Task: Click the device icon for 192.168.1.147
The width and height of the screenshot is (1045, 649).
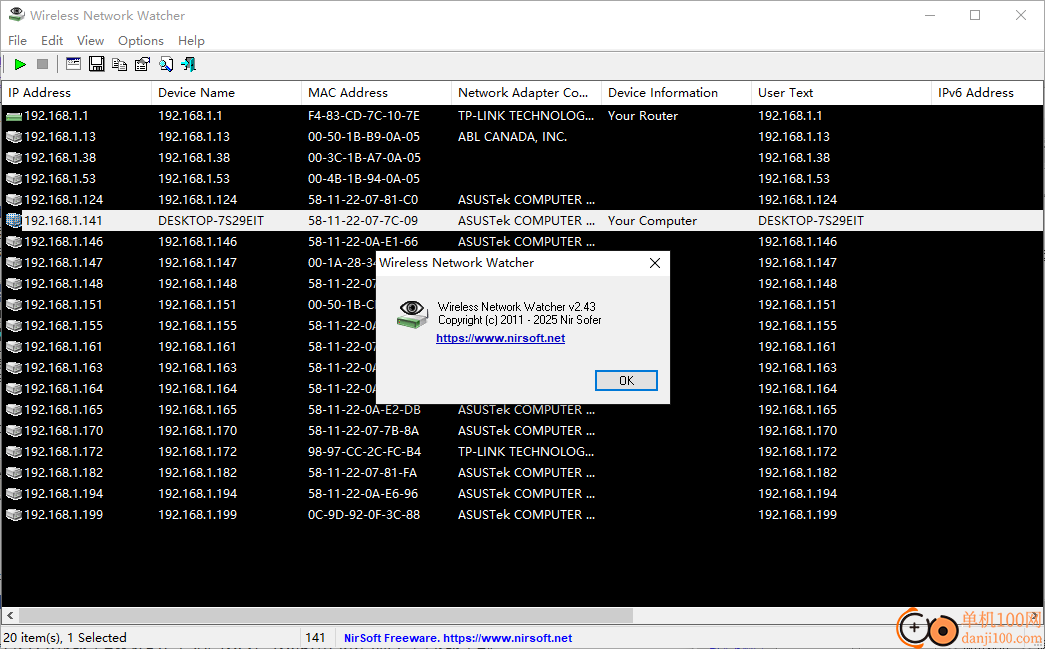Action: (x=14, y=263)
